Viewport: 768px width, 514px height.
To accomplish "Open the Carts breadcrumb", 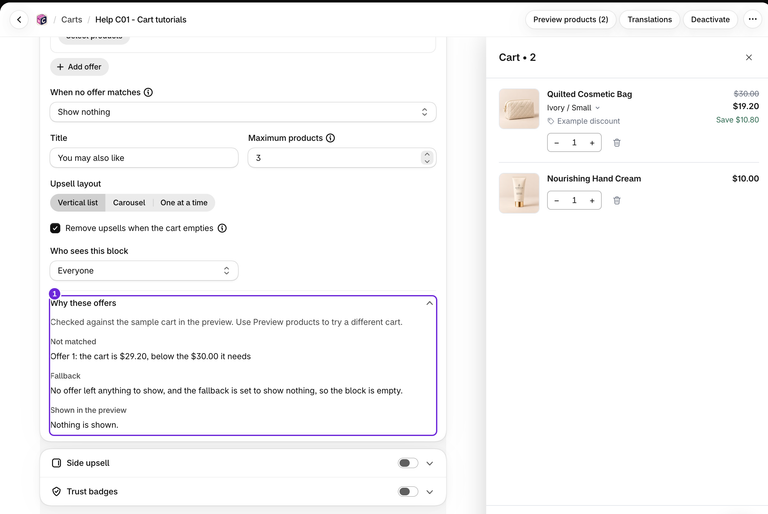I will (72, 20).
